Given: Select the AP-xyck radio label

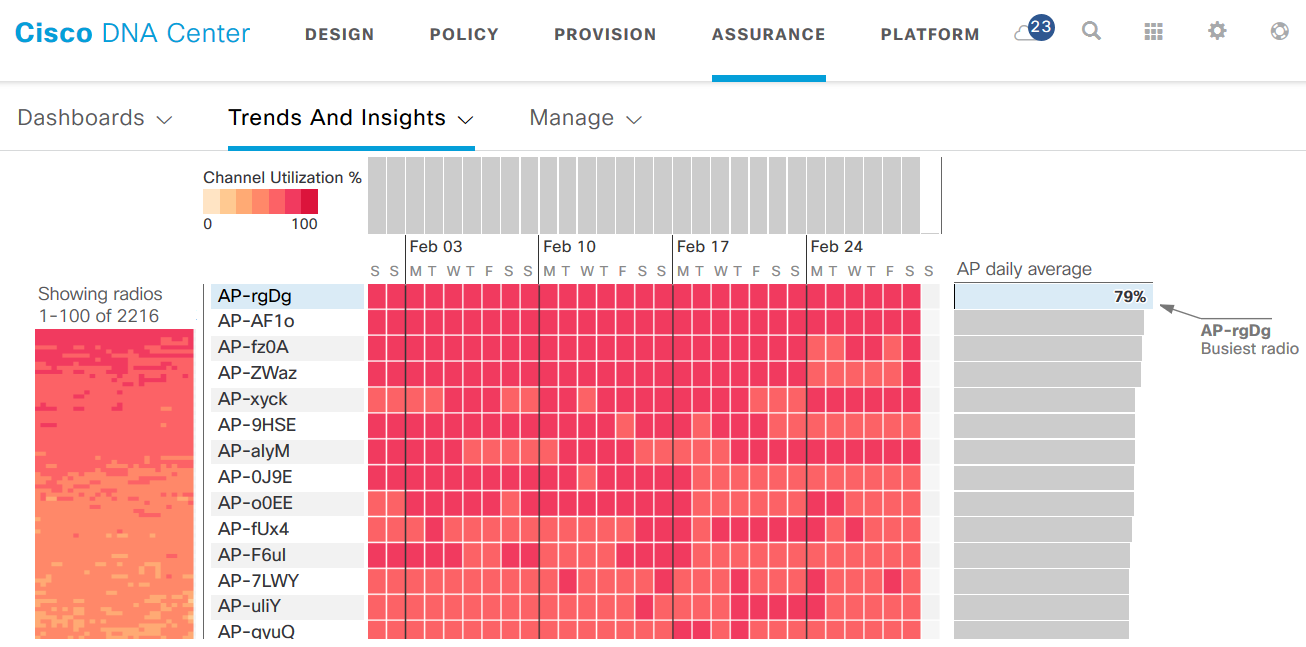Looking at the screenshot, I should (x=252, y=399).
